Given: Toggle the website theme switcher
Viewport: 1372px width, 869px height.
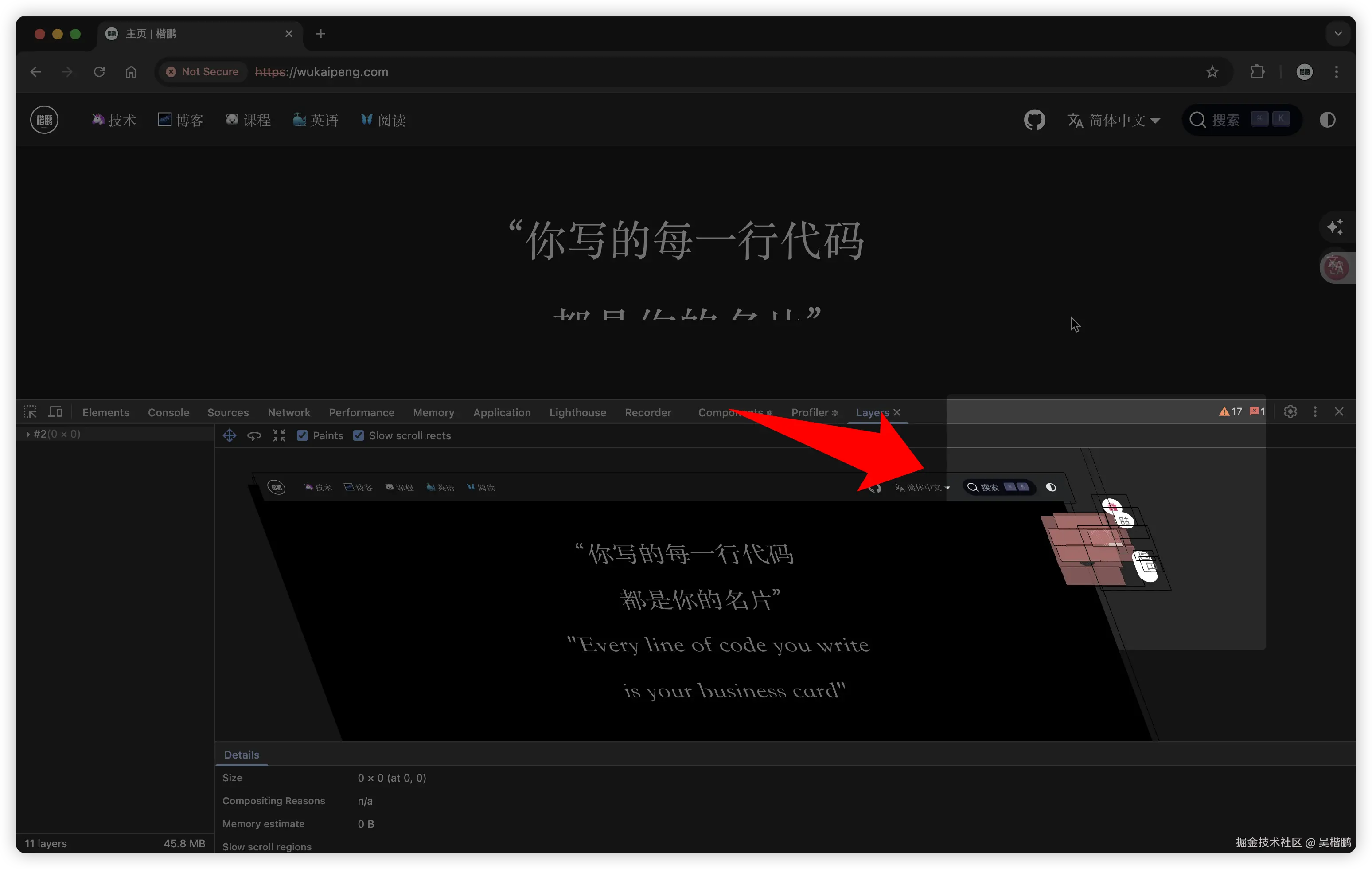Looking at the screenshot, I should [1328, 120].
